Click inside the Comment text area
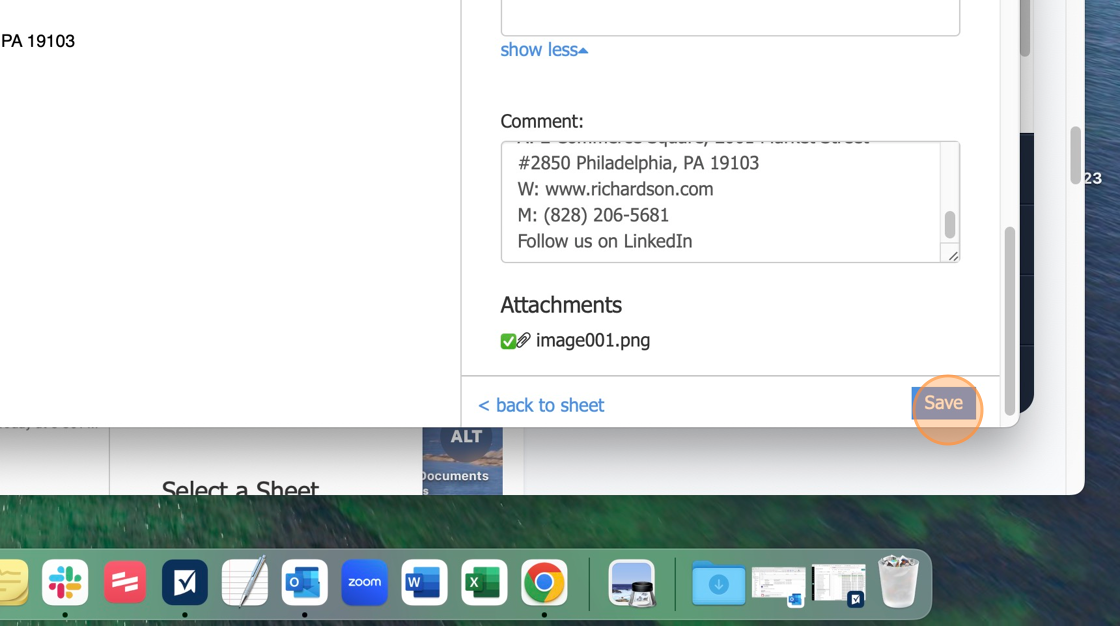The height and width of the screenshot is (626, 1120). [x=720, y=202]
